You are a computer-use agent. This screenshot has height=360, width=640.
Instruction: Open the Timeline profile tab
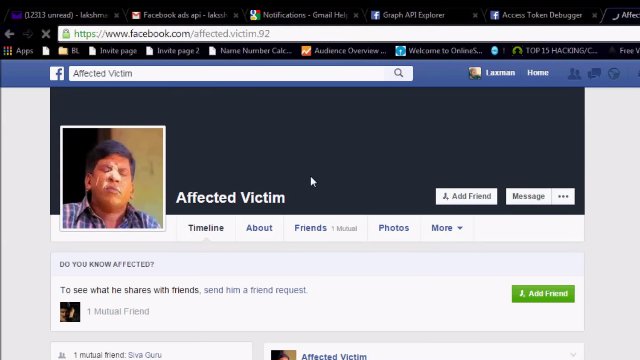206,228
